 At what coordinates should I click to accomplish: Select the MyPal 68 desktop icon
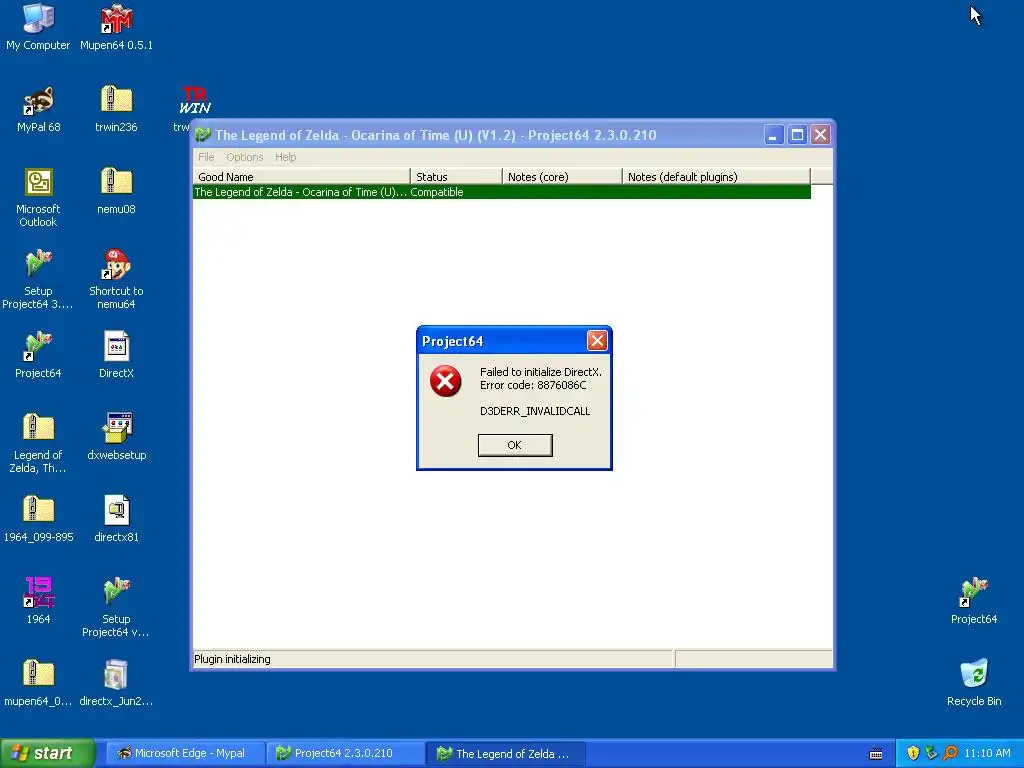pyautogui.click(x=39, y=108)
